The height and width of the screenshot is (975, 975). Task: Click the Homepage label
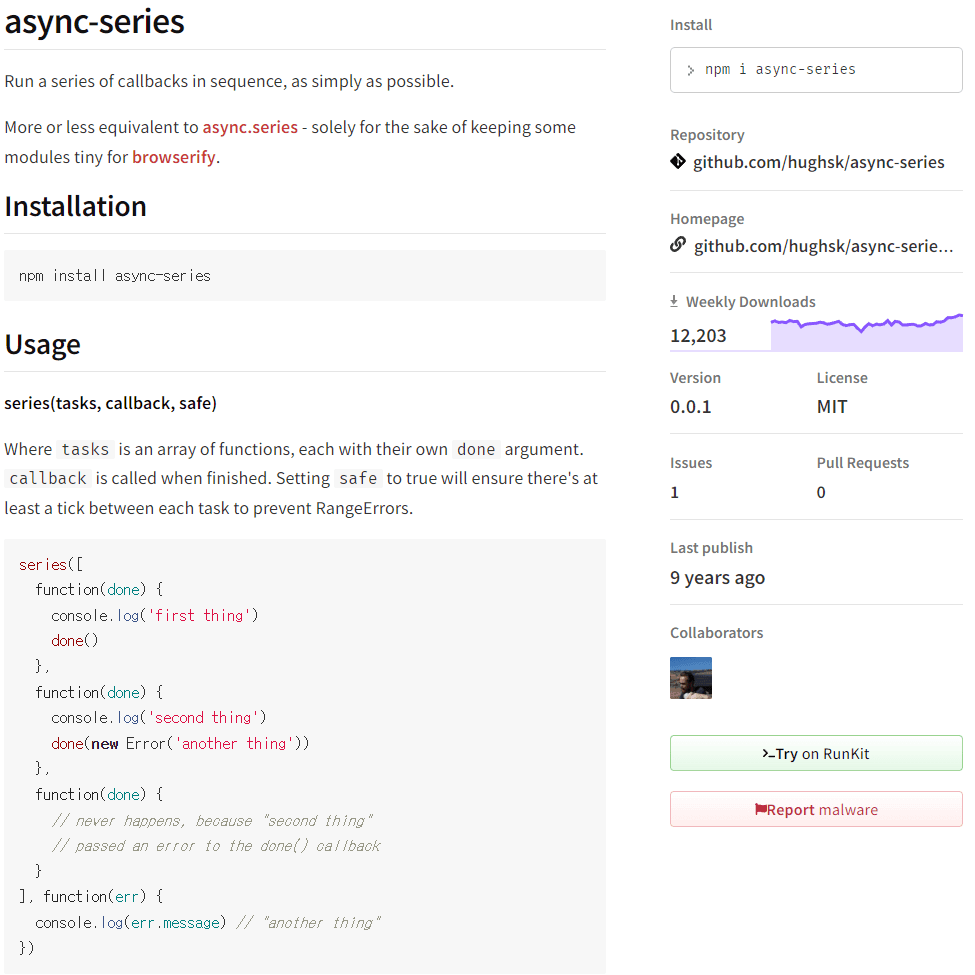pyautogui.click(x=707, y=219)
